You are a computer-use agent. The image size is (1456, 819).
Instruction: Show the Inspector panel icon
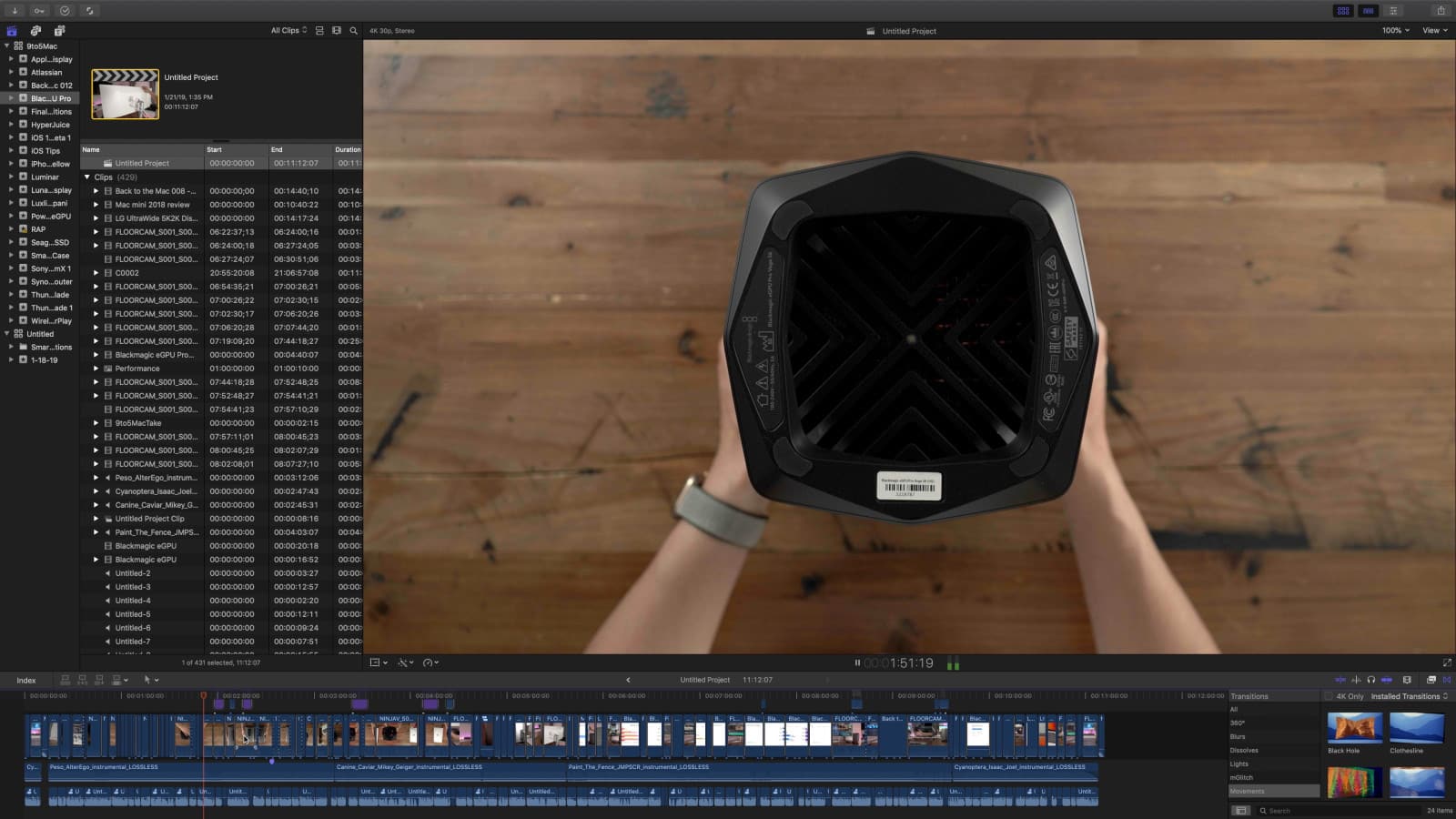1395,10
